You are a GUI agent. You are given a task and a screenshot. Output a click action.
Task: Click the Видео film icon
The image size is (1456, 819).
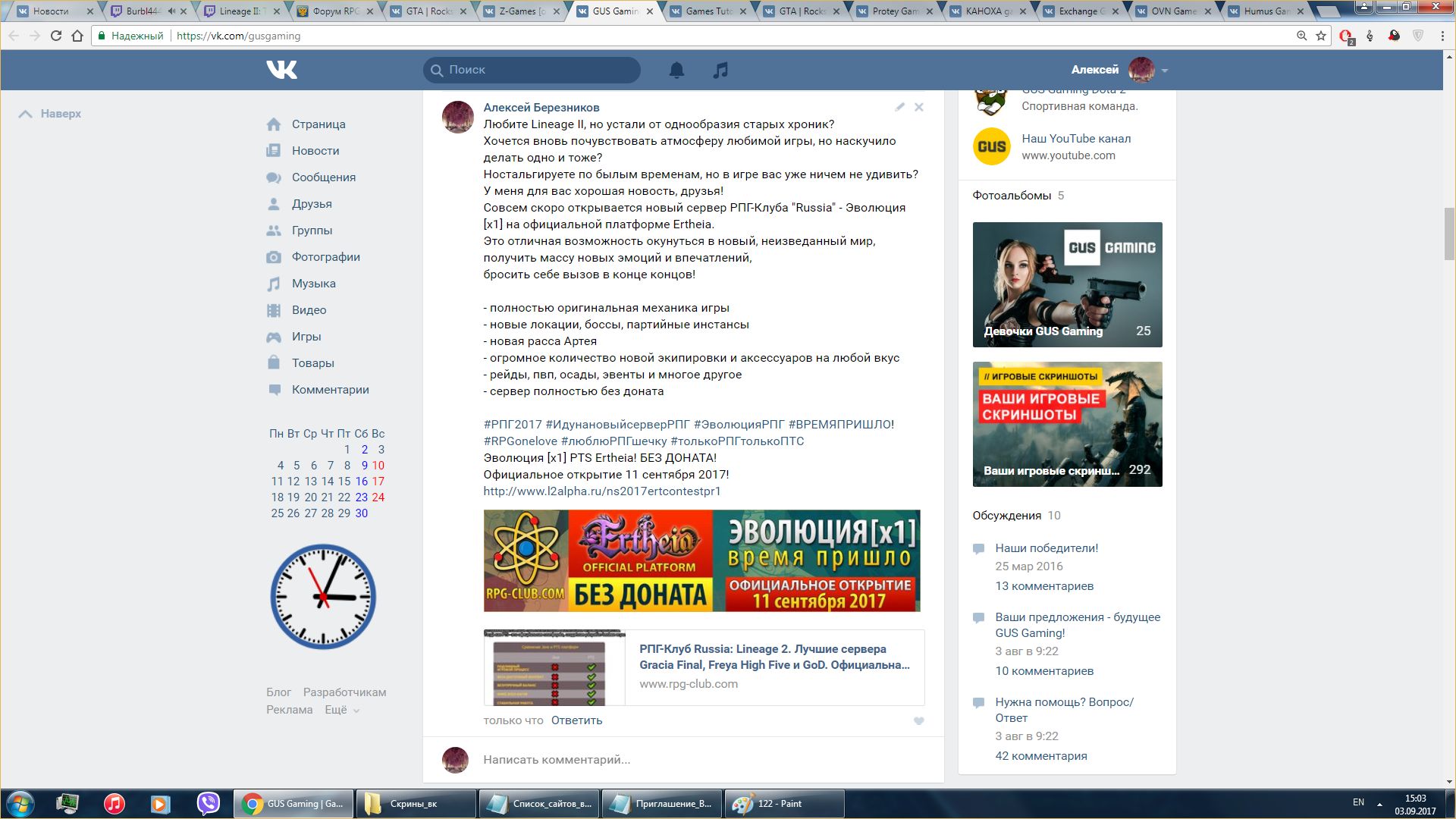pos(274,310)
